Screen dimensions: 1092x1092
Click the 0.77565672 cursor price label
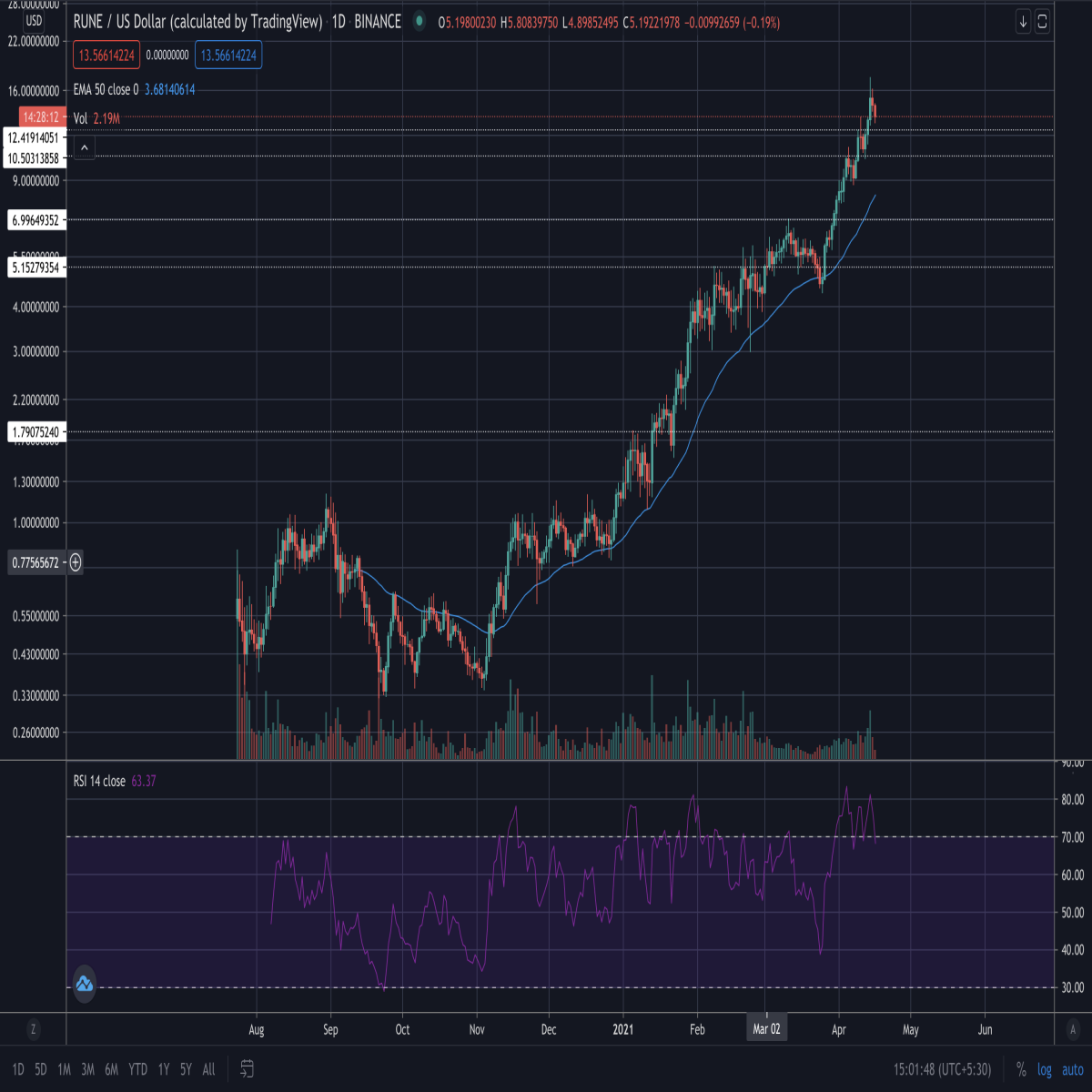pyautogui.click(x=35, y=562)
